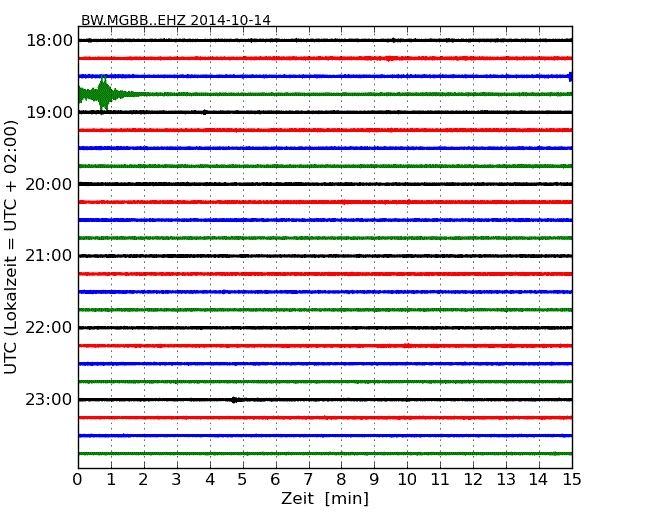This screenshot has height=520, width=650.
Task: Click the 9 minute tick label
Action: [374, 480]
